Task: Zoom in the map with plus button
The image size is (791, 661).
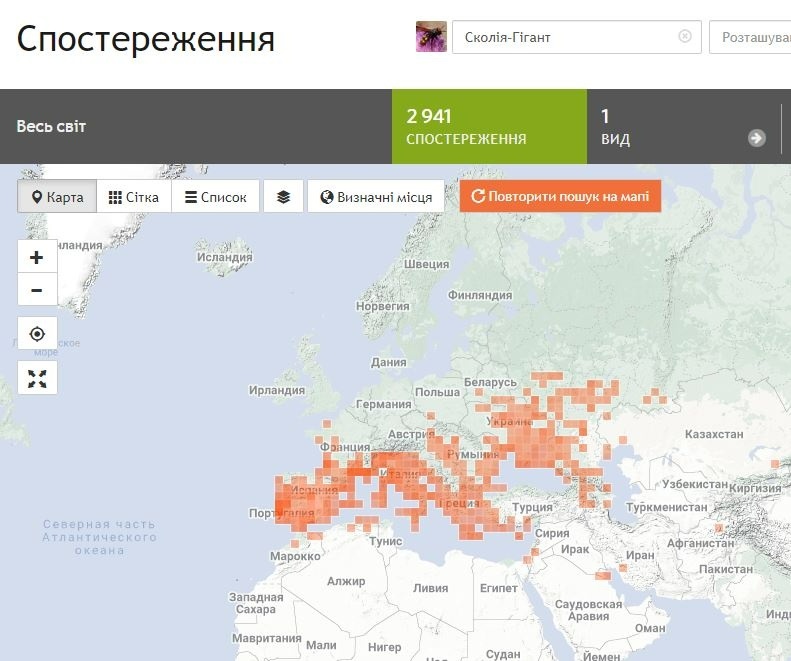Action: [37, 257]
